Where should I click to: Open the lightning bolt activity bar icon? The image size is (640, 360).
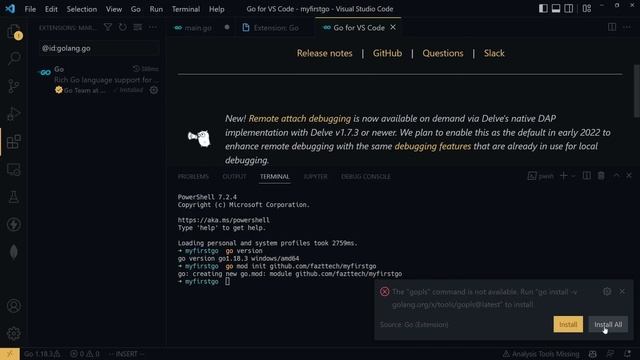pyautogui.click(x=14, y=224)
